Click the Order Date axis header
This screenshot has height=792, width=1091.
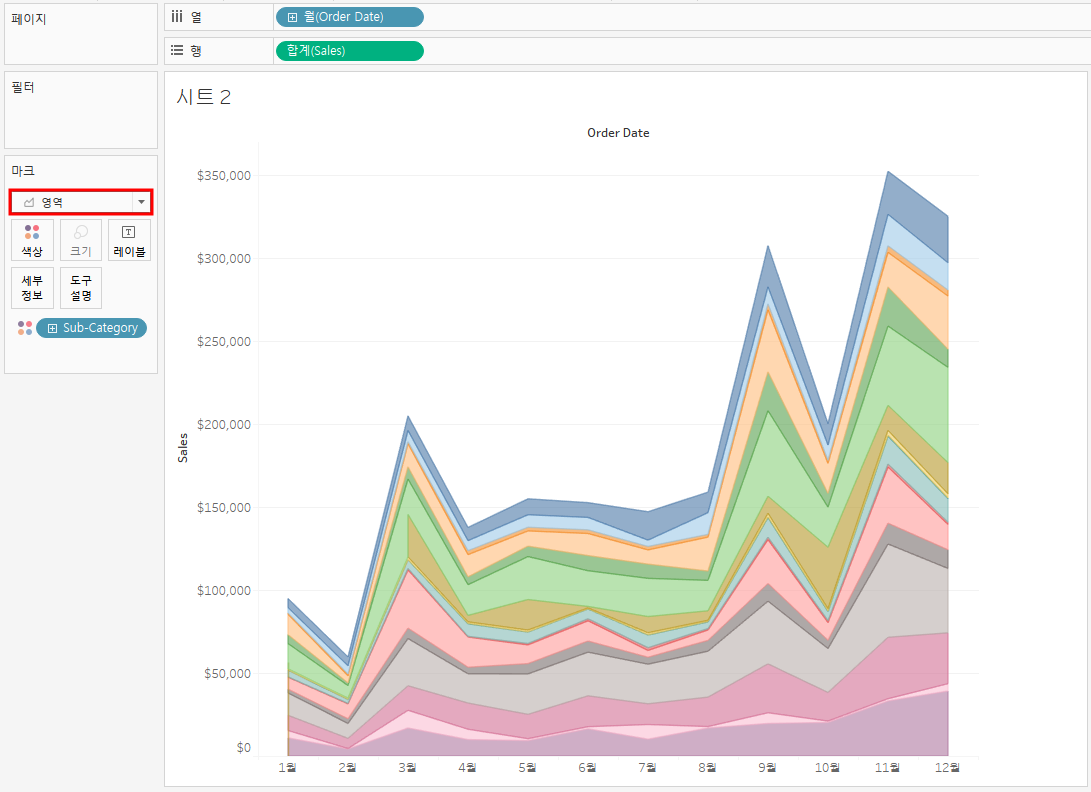tap(618, 132)
